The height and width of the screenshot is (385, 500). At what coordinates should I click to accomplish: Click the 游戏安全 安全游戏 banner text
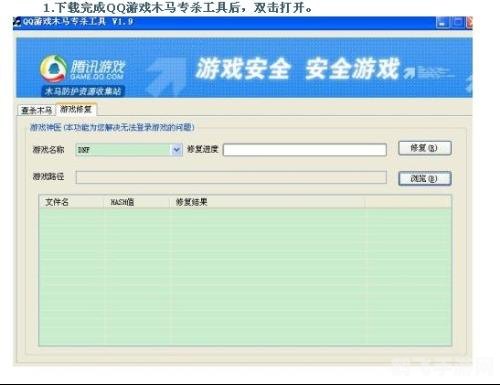tap(297, 68)
